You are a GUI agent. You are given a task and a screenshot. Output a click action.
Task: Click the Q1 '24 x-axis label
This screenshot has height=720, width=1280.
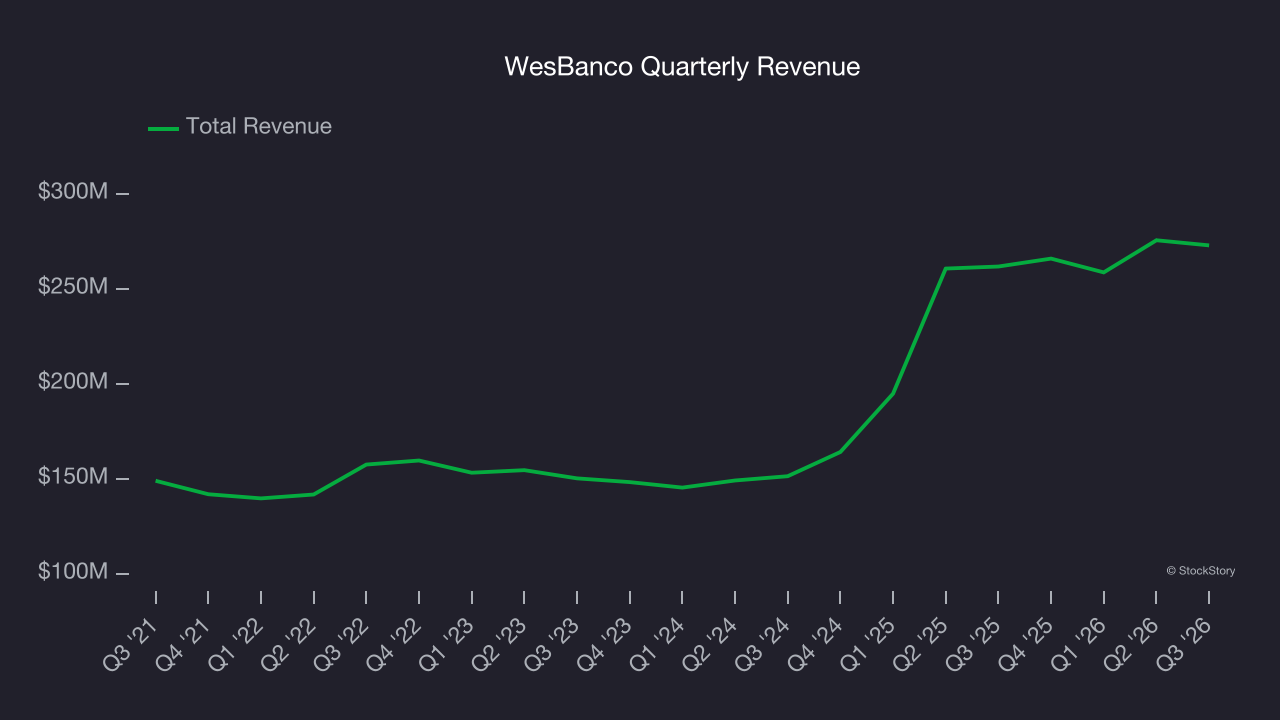tap(657, 644)
